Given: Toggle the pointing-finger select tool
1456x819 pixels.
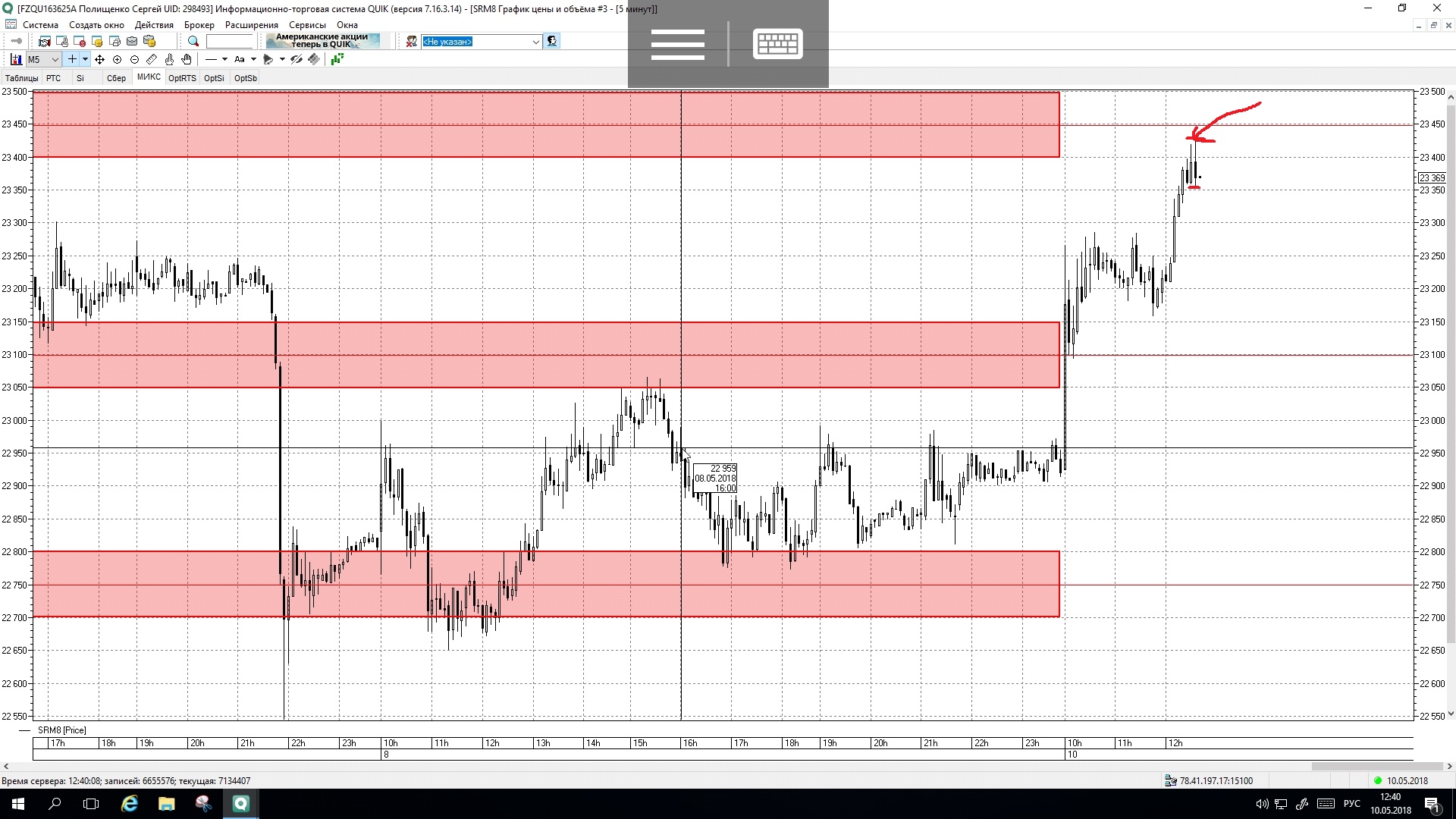Looking at the screenshot, I should pyautogui.click(x=169, y=59).
